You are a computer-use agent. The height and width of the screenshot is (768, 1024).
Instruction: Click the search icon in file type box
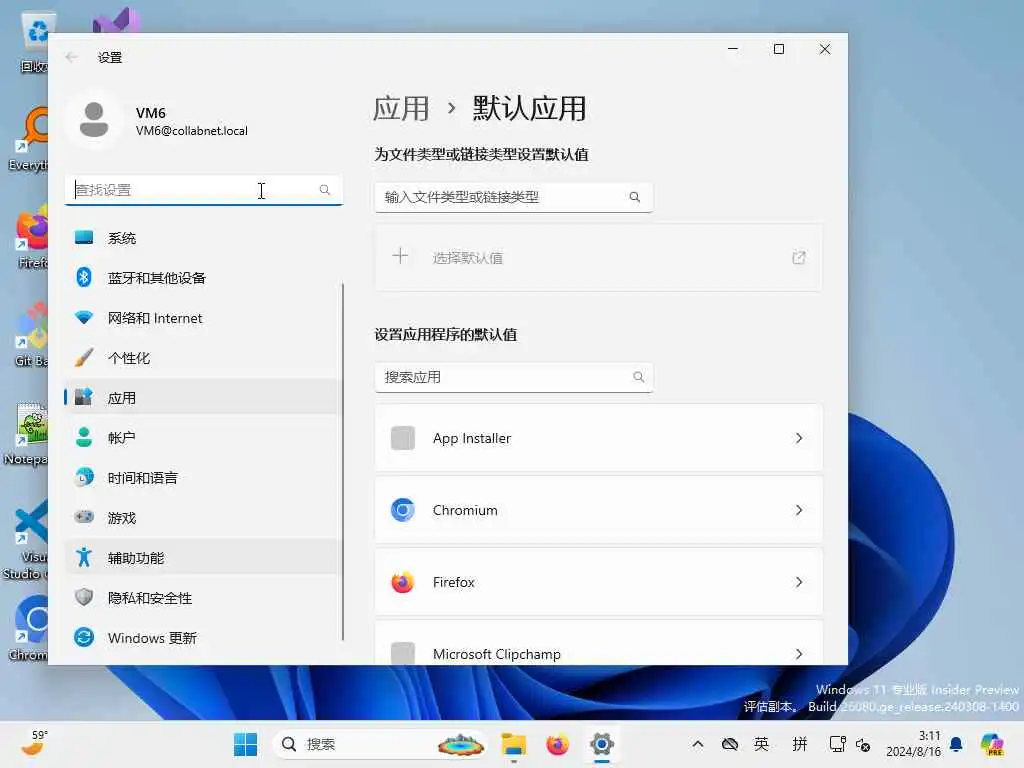point(635,197)
